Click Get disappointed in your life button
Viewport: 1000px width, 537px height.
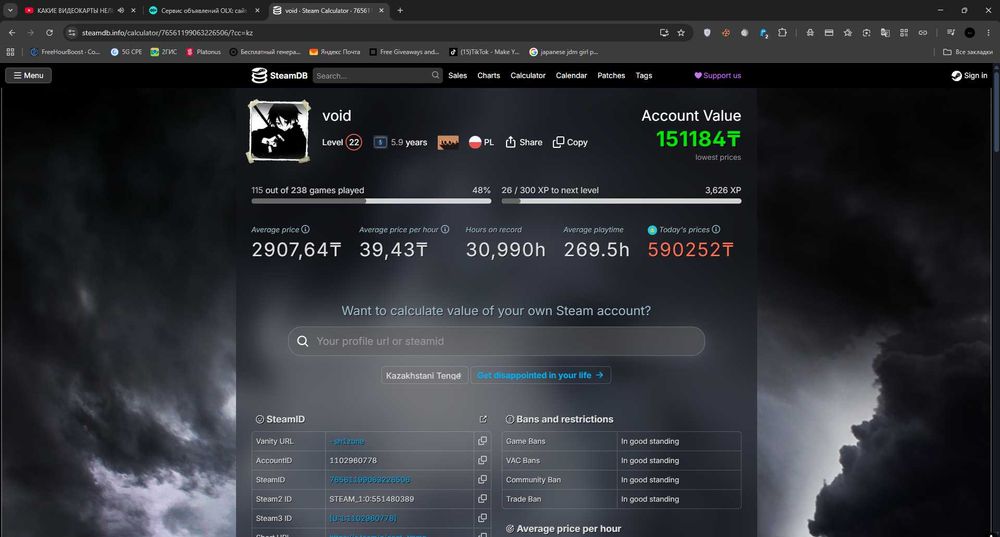point(540,376)
